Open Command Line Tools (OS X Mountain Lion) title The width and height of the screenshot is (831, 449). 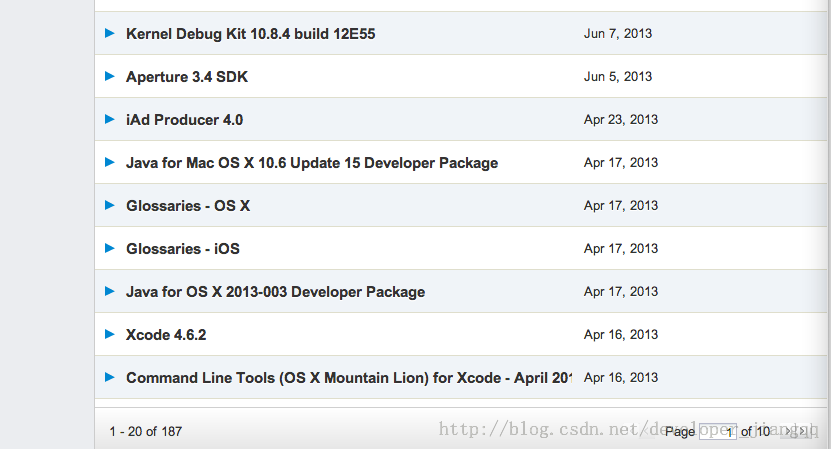click(x=347, y=378)
